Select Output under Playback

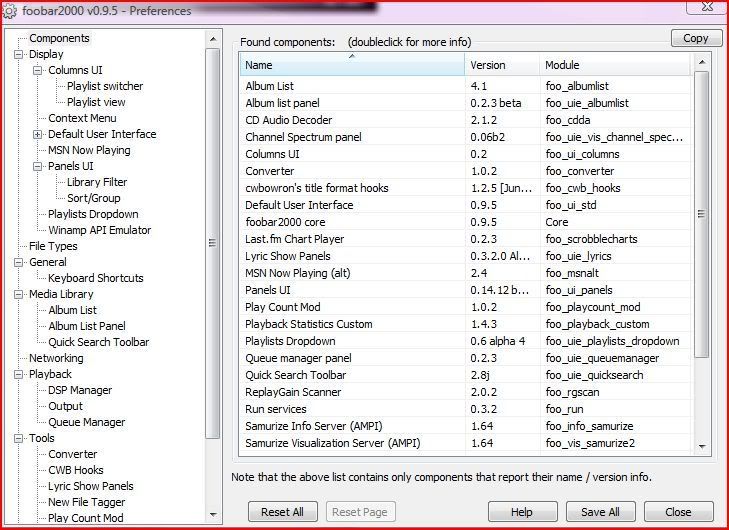[x=65, y=406]
